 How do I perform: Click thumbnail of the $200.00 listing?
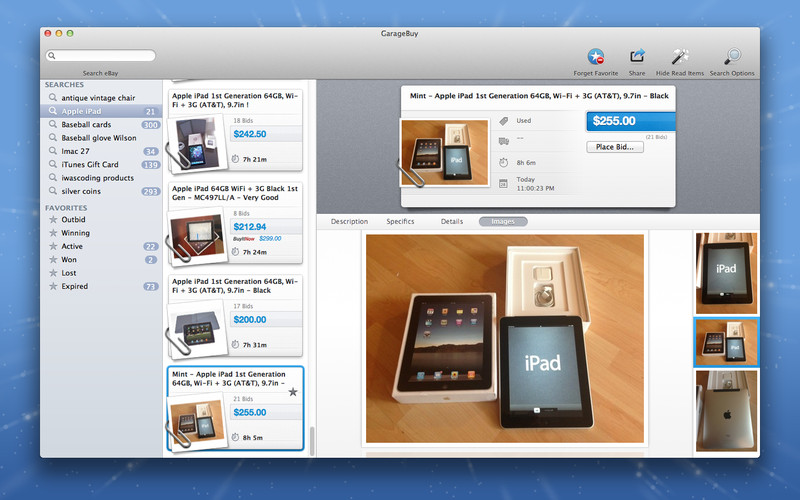coord(198,328)
